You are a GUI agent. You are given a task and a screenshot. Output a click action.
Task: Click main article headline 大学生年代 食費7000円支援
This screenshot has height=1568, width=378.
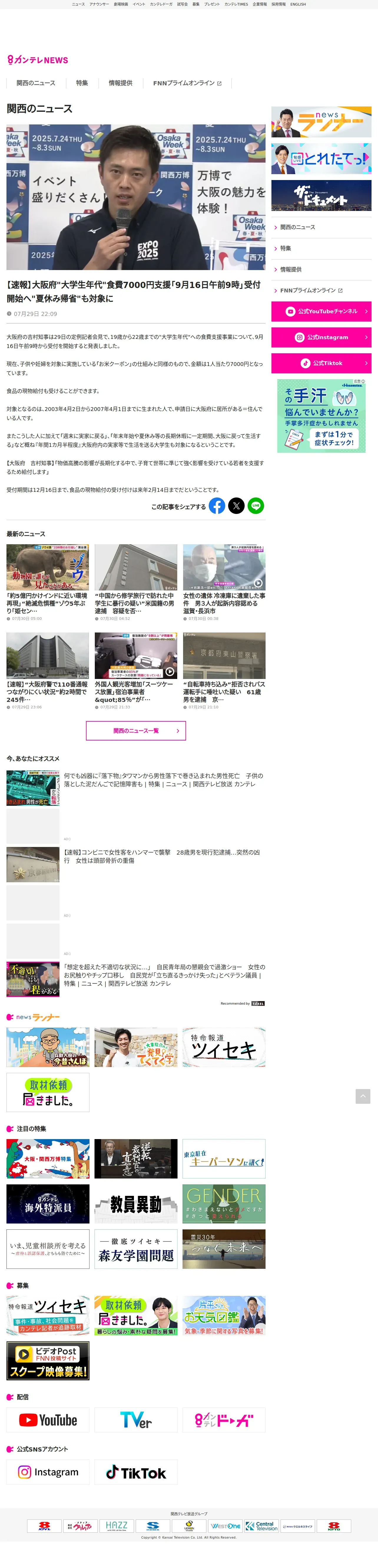point(134,292)
